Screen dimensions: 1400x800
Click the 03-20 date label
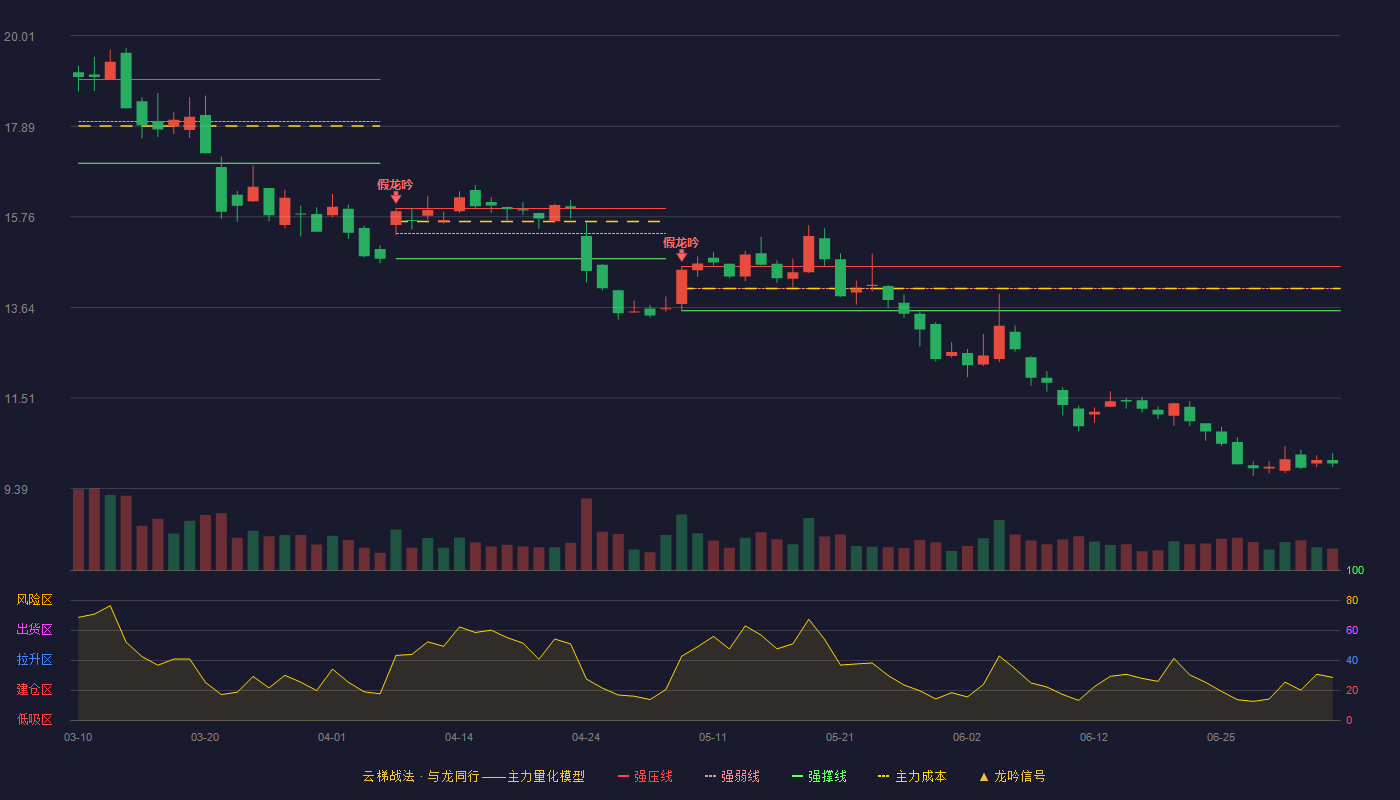[205, 737]
